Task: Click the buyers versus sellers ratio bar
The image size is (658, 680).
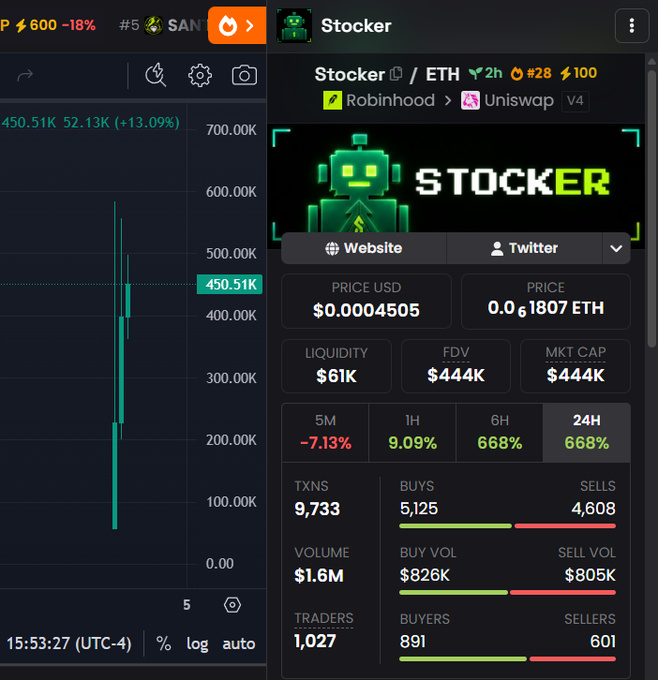Action: [x=507, y=659]
